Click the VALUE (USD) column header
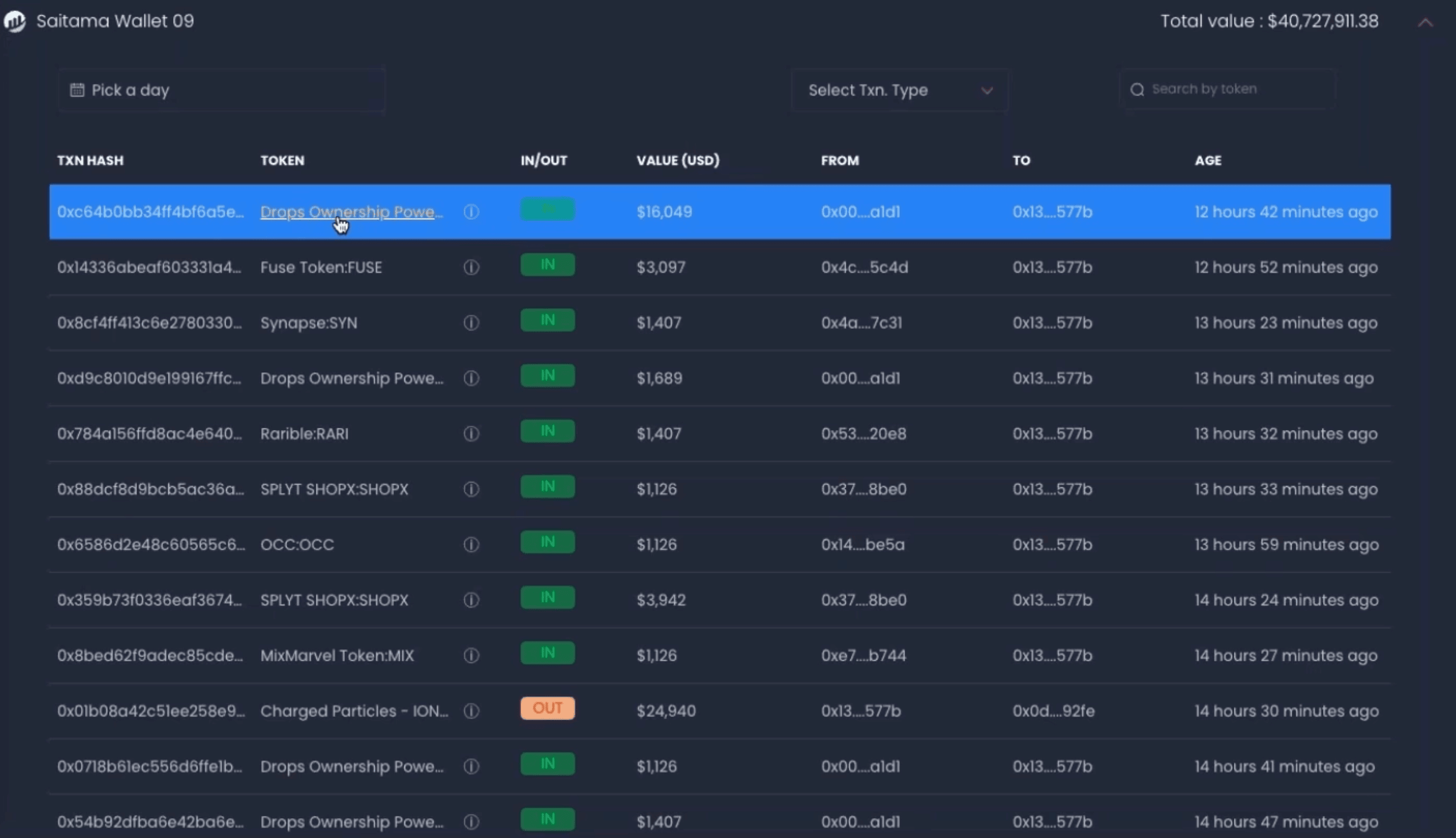 678,160
